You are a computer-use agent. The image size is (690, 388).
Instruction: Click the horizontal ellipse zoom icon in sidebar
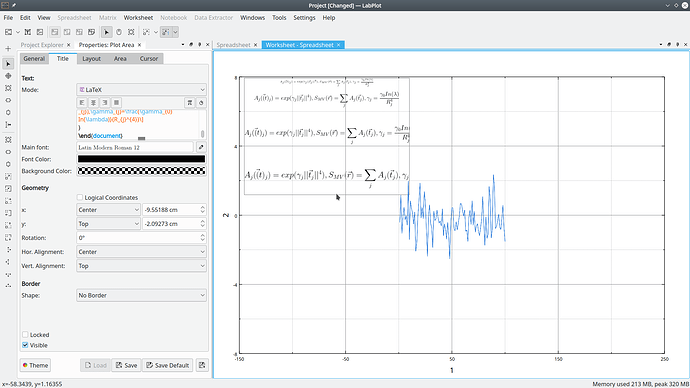point(8,100)
